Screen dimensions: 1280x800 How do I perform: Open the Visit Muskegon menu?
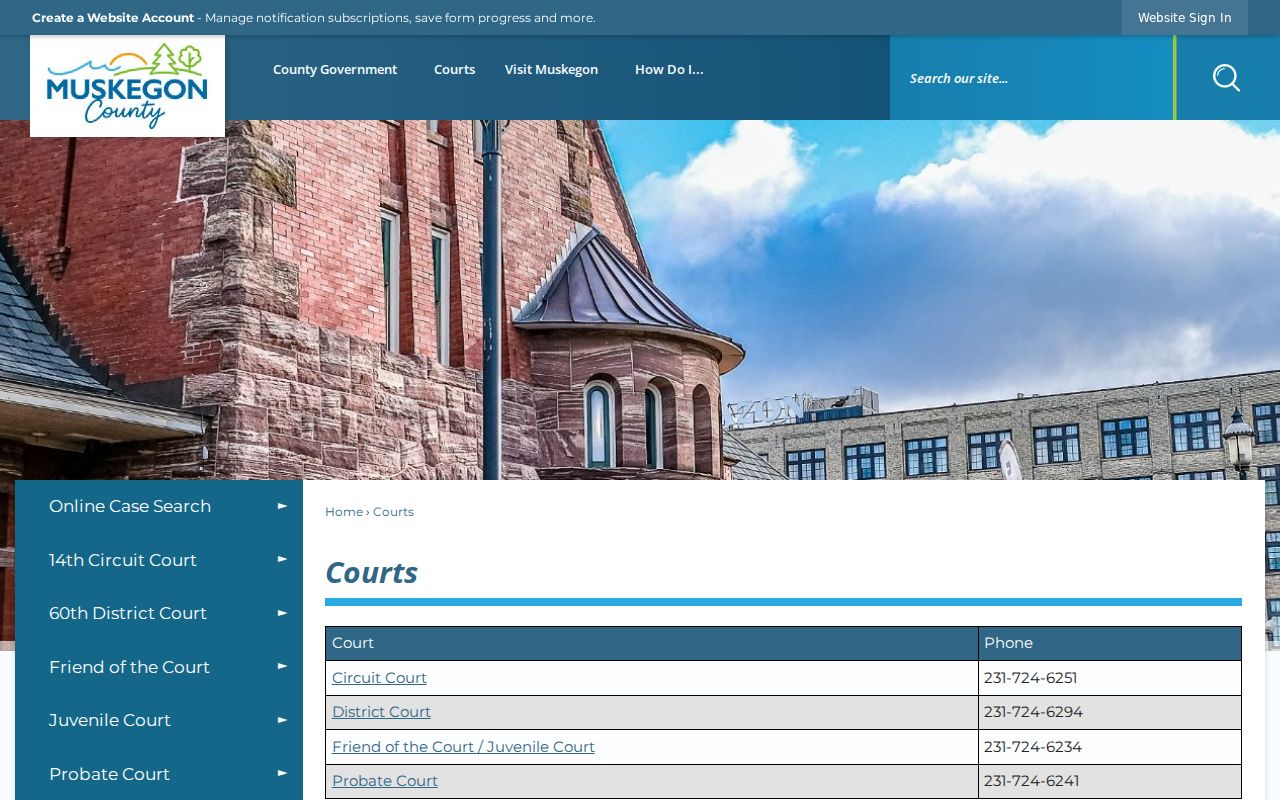pos(551,69)
